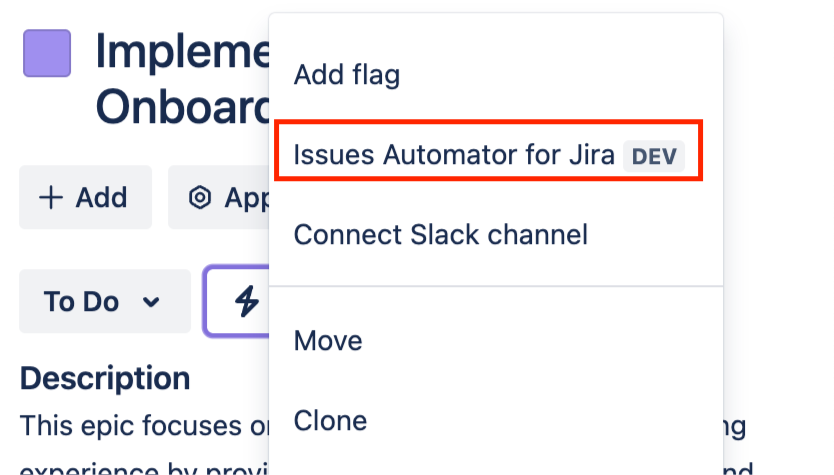The width and height of the screenshot is (834, 475).
Task: Click the lightning bolt automation icon
Action: pyautogui.click(x=246, y=300)
